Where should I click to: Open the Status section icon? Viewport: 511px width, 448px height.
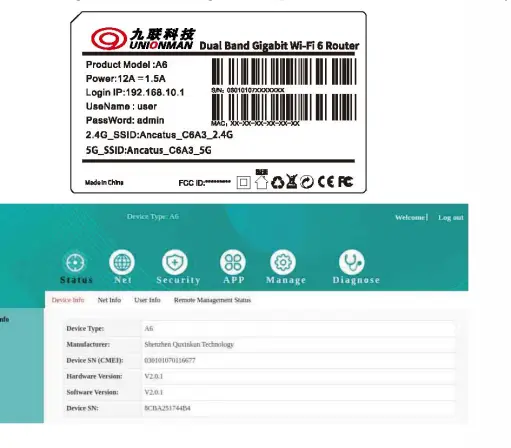pyautogui.click(x=75, y=263)
